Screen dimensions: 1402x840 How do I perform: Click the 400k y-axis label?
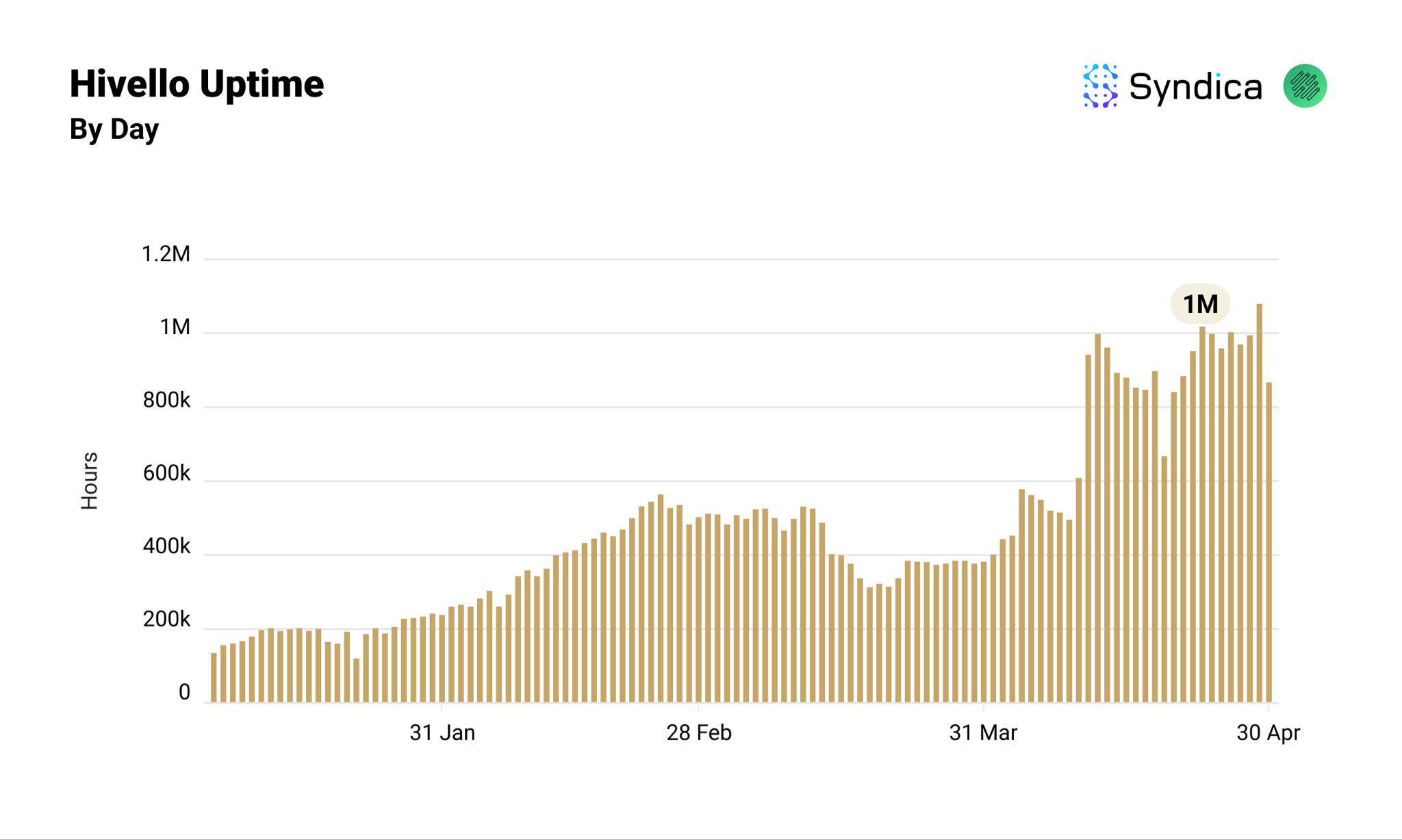pos(166,547)
